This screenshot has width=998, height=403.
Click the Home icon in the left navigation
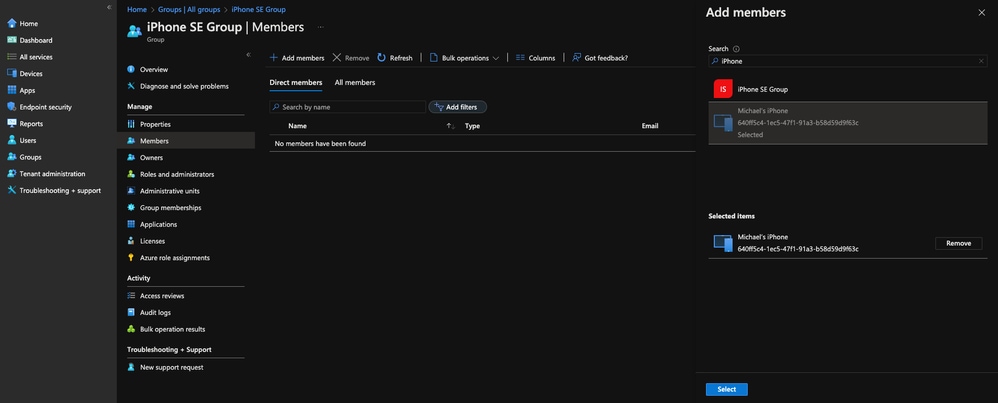pyautogui.click(x=11, y=24)
